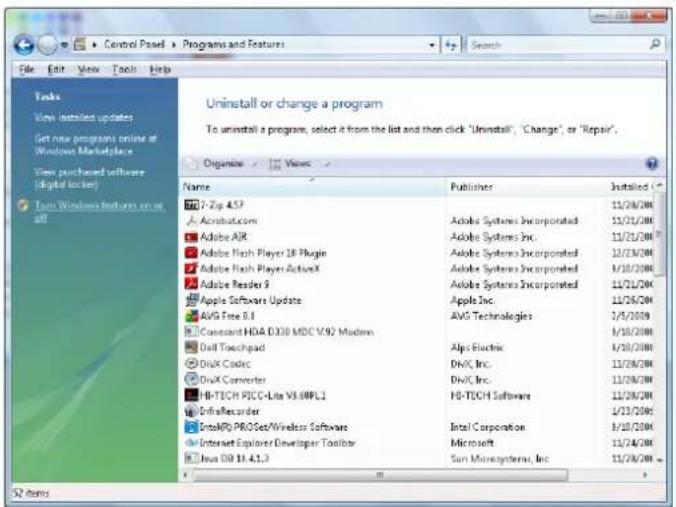Open Turn Windows features on or off

pyautogui.click(x=99, y=211)
